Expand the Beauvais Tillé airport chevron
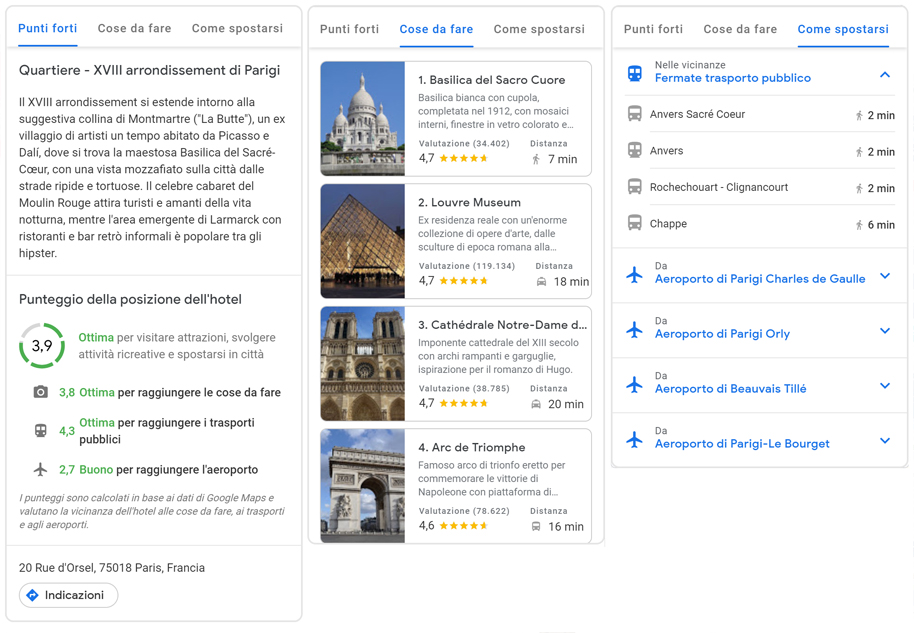 pyautogui.click(x=885, y=385)
